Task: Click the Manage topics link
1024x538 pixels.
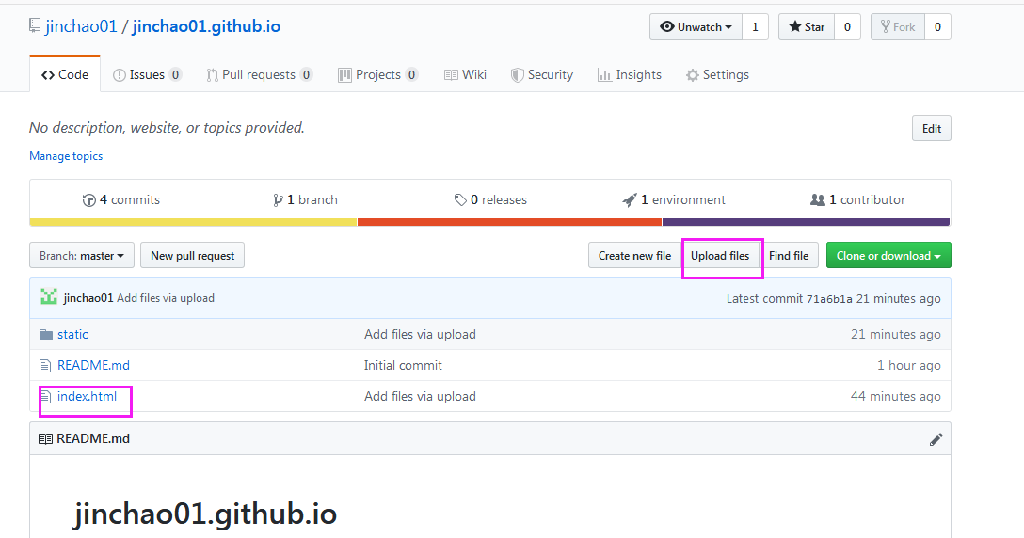Action: point(66,156)
